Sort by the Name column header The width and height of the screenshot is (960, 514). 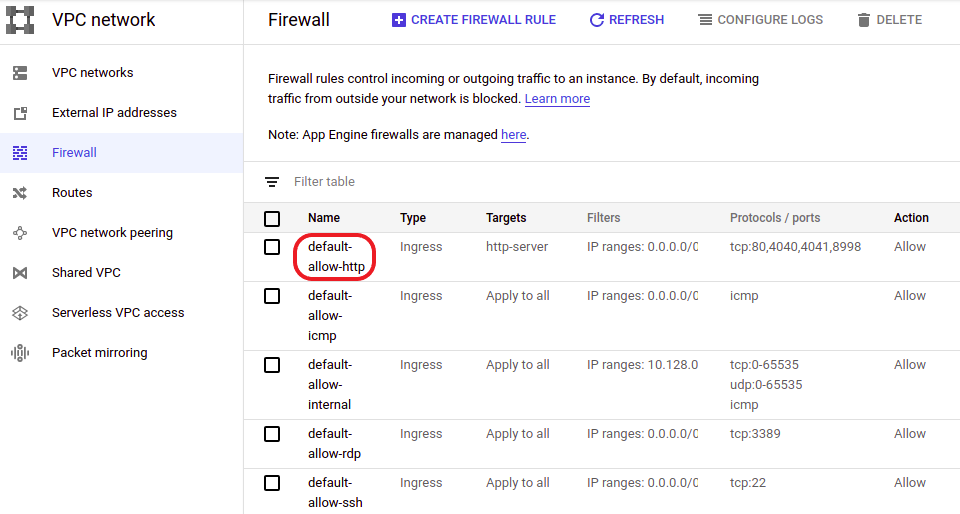coord(324,218)
